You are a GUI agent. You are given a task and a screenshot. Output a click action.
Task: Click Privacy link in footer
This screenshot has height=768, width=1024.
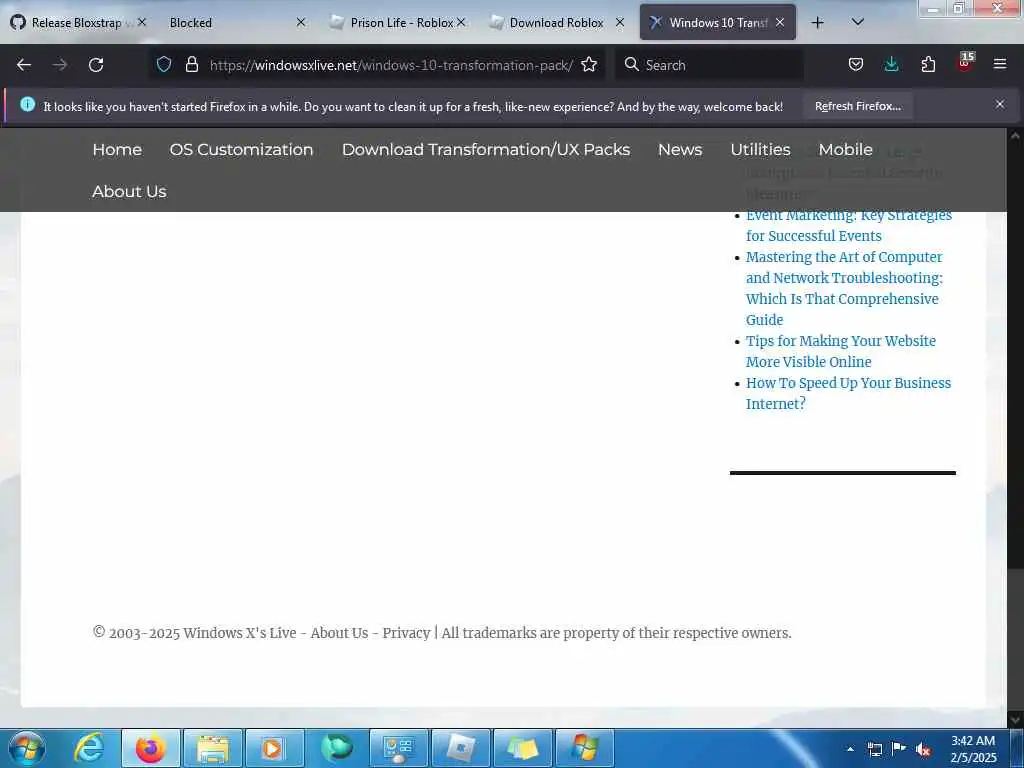(406, 633)
